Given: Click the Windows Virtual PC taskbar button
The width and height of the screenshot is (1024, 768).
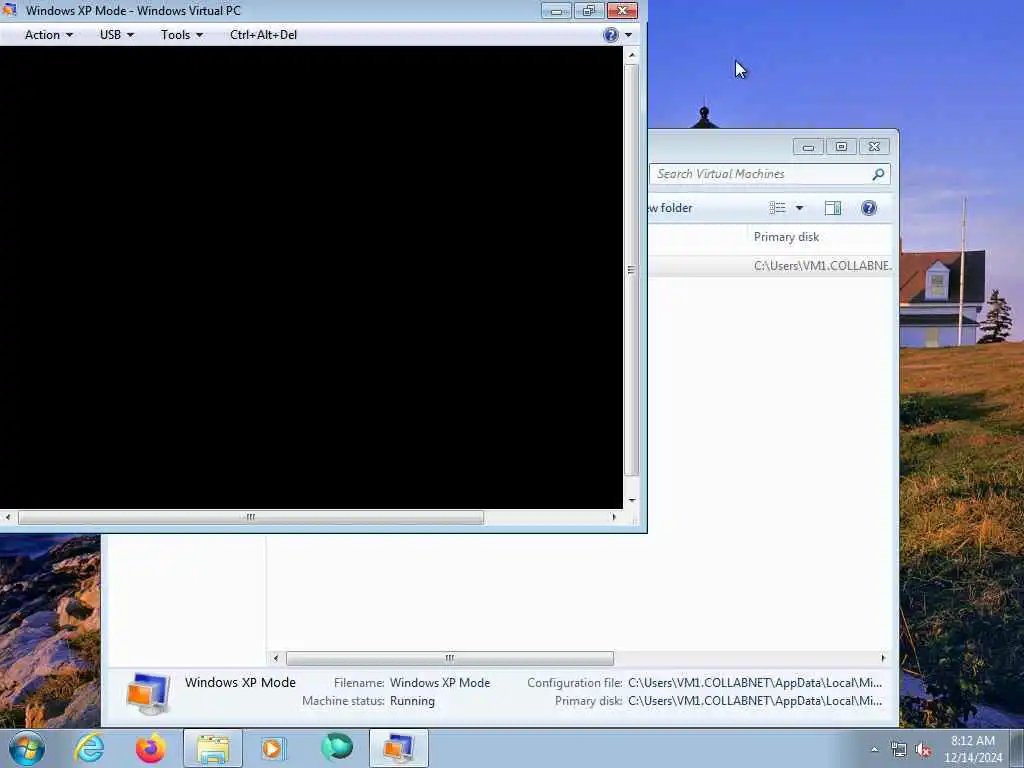Looking at the screenshot, I should [x=398, y=748].
